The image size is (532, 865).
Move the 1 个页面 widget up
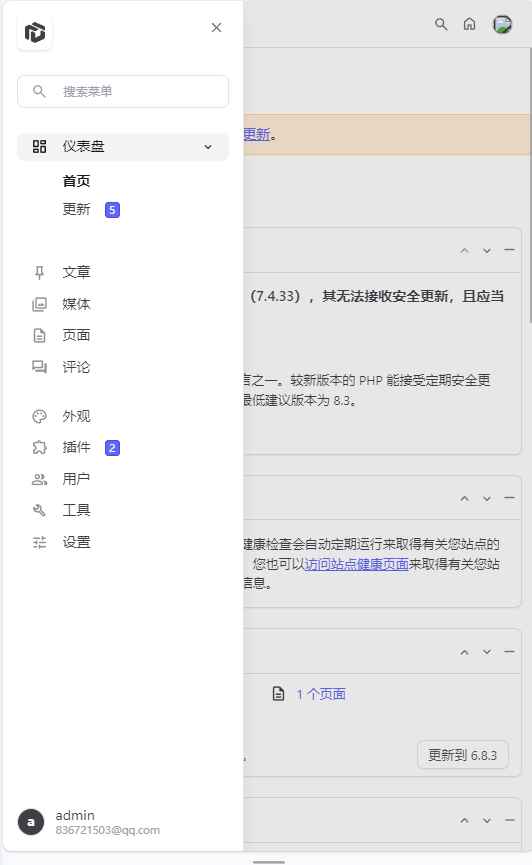tap(465, 652)
